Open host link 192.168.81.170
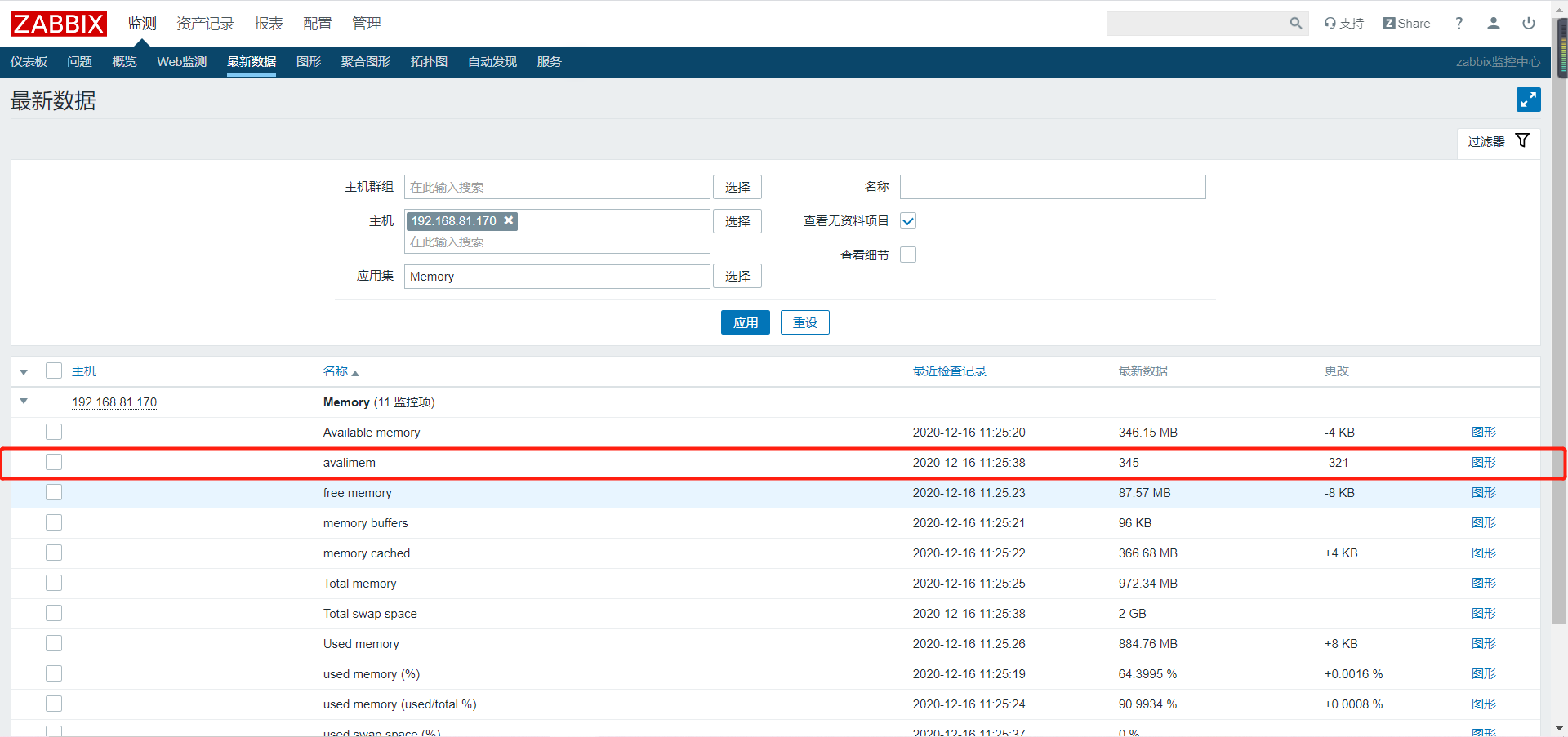 click(x=114, y=402)
